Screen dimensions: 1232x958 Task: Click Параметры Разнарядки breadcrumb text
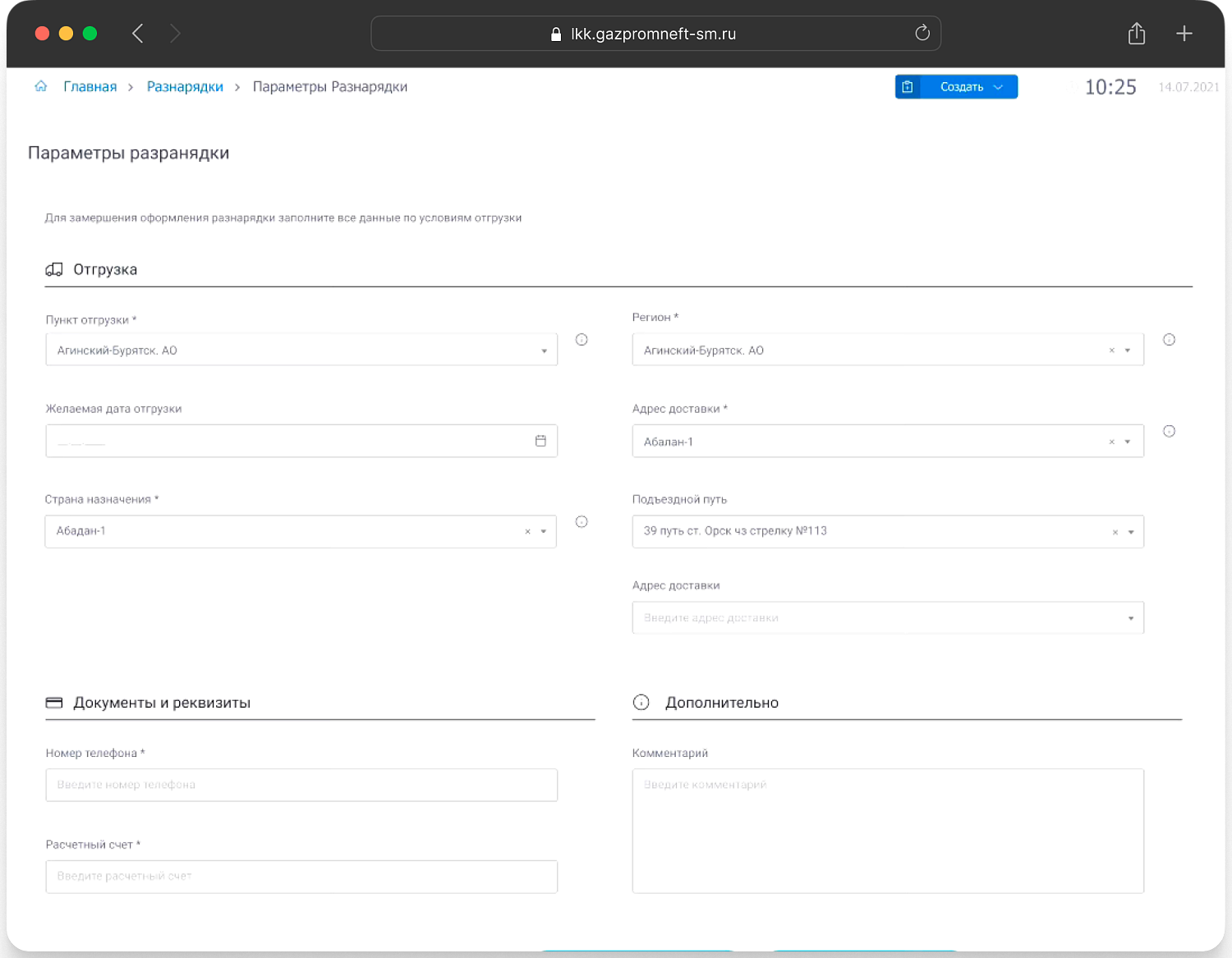click(330, 87)
